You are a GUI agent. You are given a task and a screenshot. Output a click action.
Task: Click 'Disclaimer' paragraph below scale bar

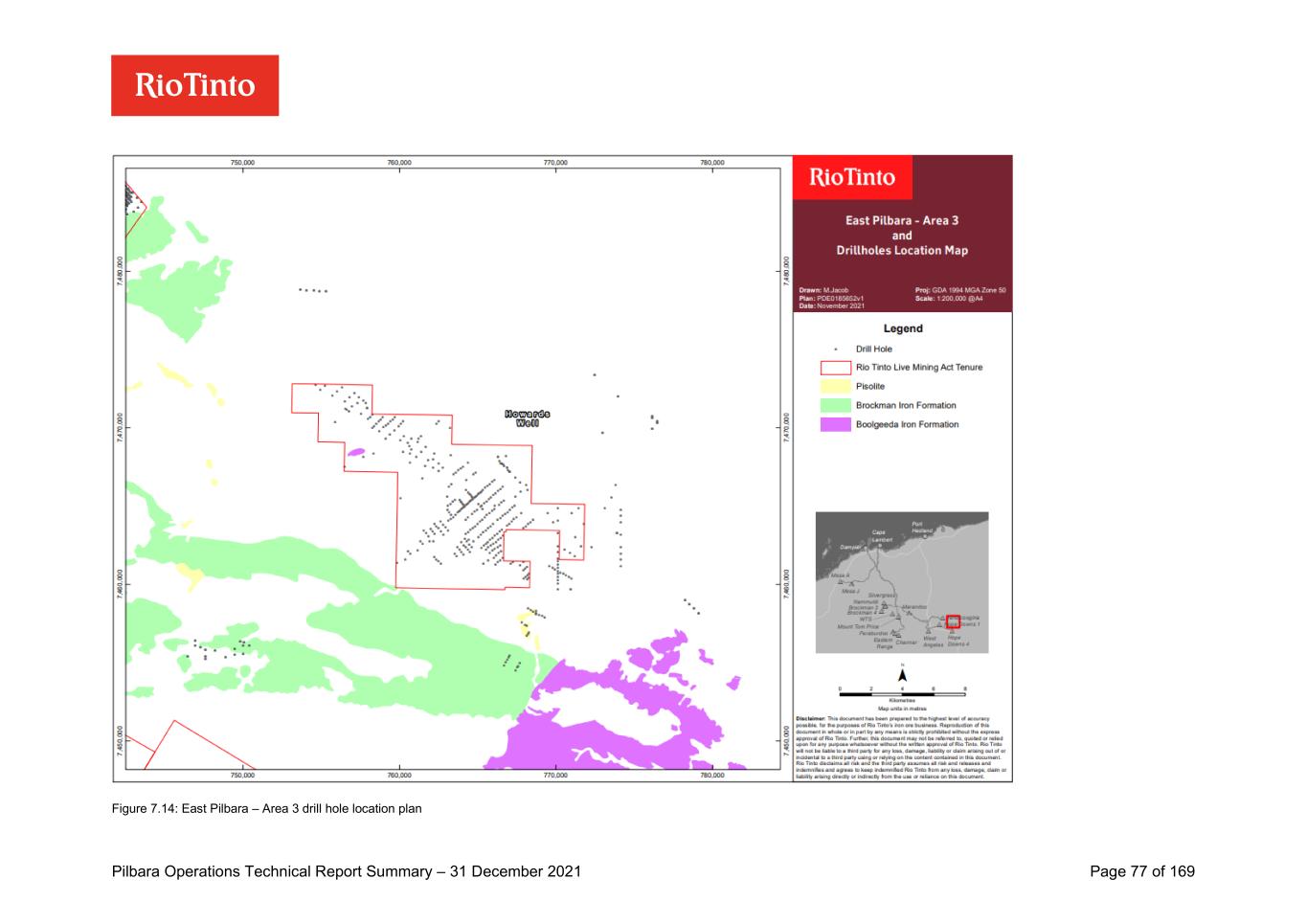click(902, 748)
